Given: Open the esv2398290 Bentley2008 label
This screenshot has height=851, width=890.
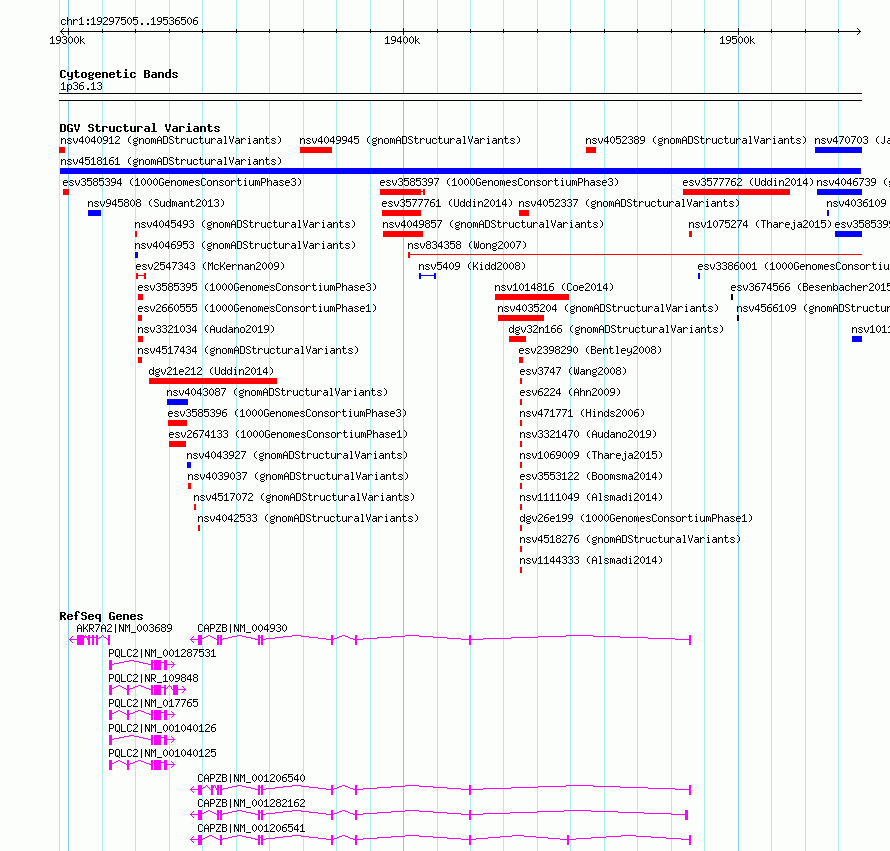Looking at the screenshot, I should (x=590, y=350).
